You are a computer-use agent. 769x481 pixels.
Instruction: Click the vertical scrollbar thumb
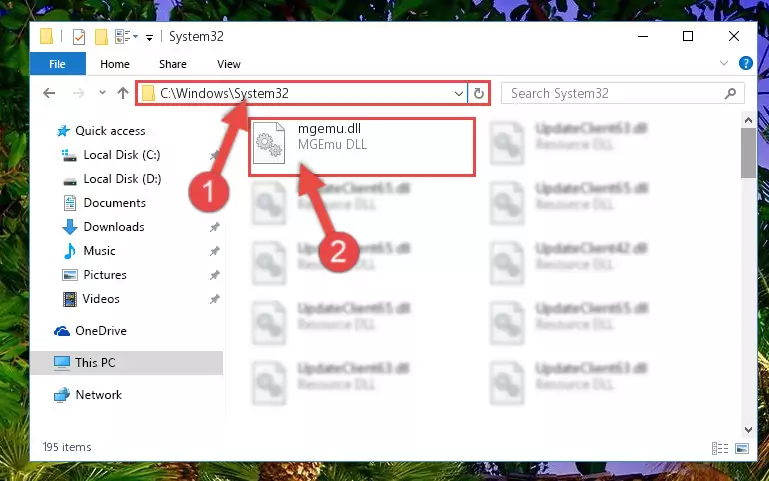click(748, 153)
